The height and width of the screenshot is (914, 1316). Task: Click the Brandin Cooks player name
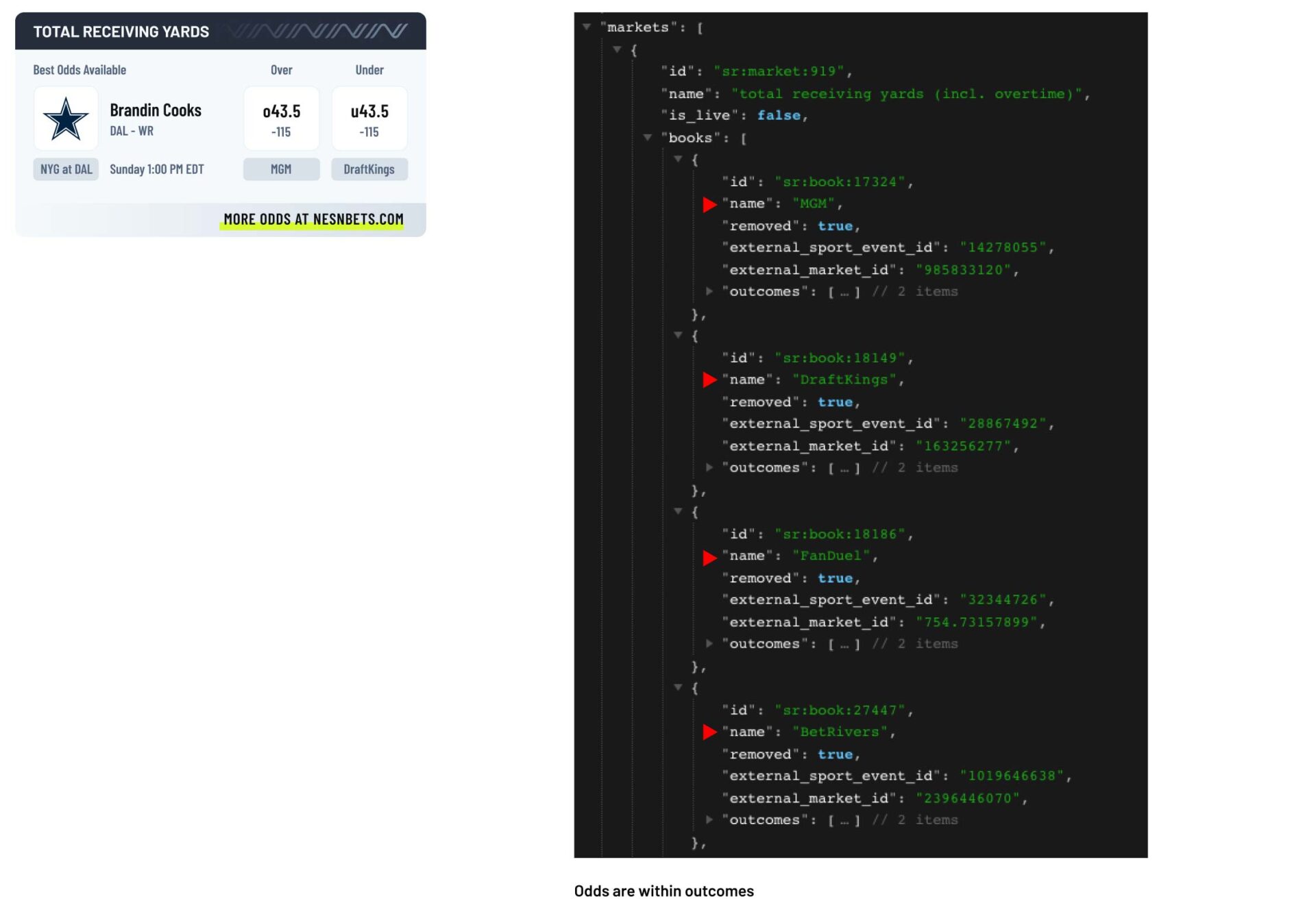[x=156, y=110]
